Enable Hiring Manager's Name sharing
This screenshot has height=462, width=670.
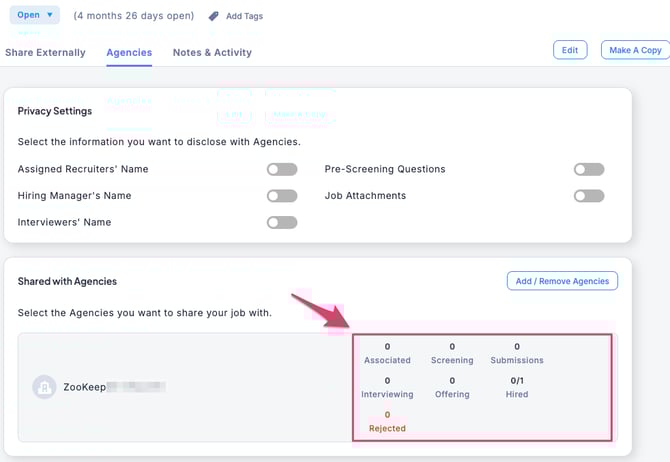coord(282,196)
